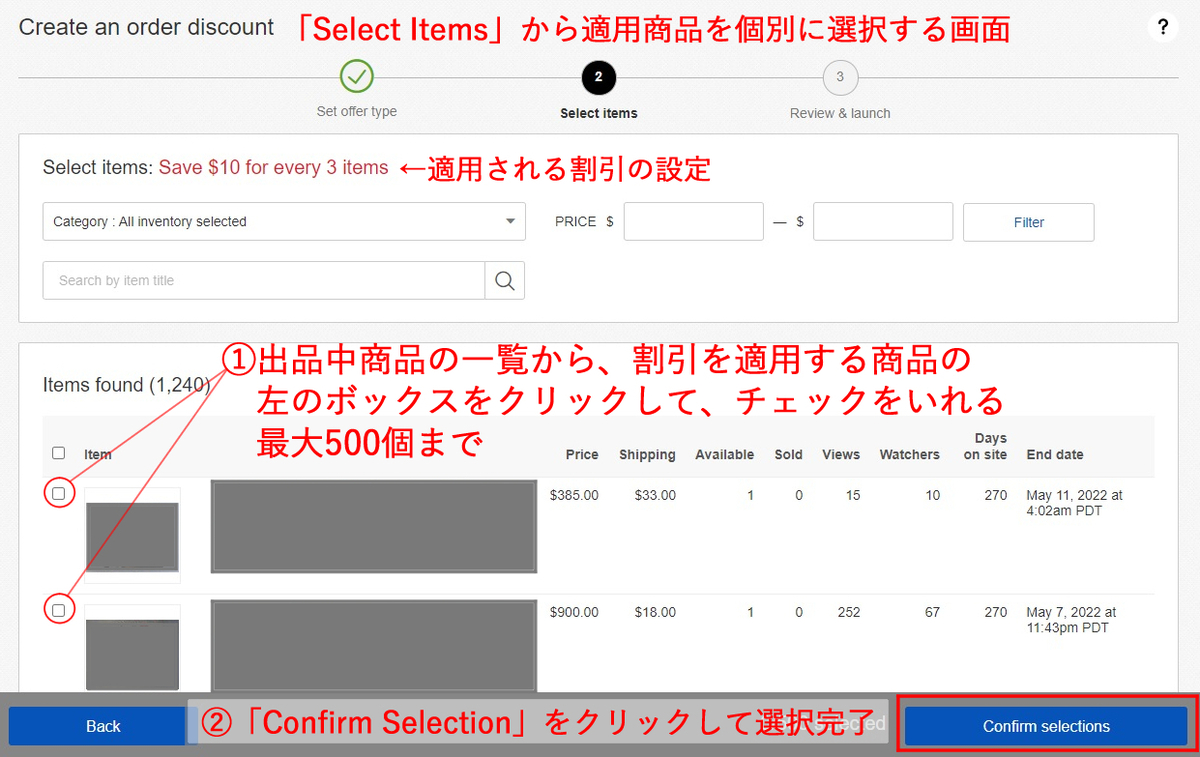Click the Filter button
The width and height of the screenshot is (1200, 757).
click(1029, 222)
